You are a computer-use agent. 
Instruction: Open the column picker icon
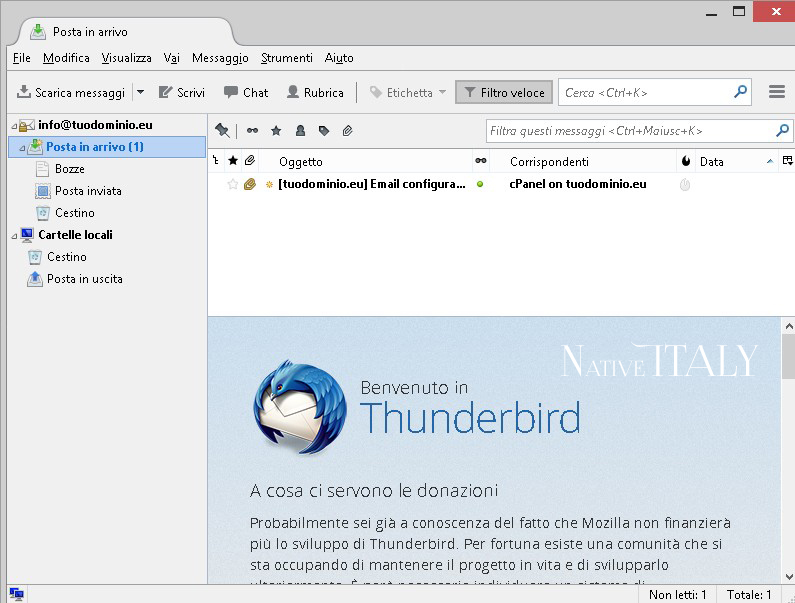tap(787, 161)
